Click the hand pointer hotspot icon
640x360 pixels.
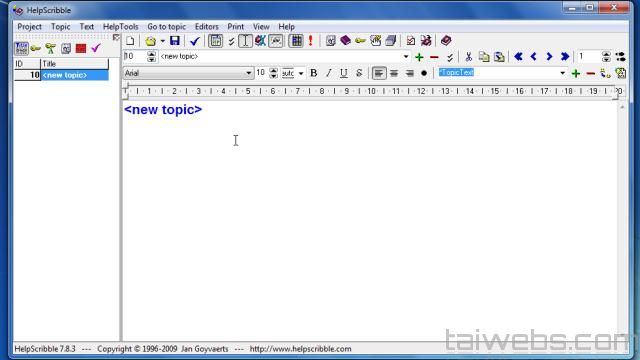click(x=376, y=40)
